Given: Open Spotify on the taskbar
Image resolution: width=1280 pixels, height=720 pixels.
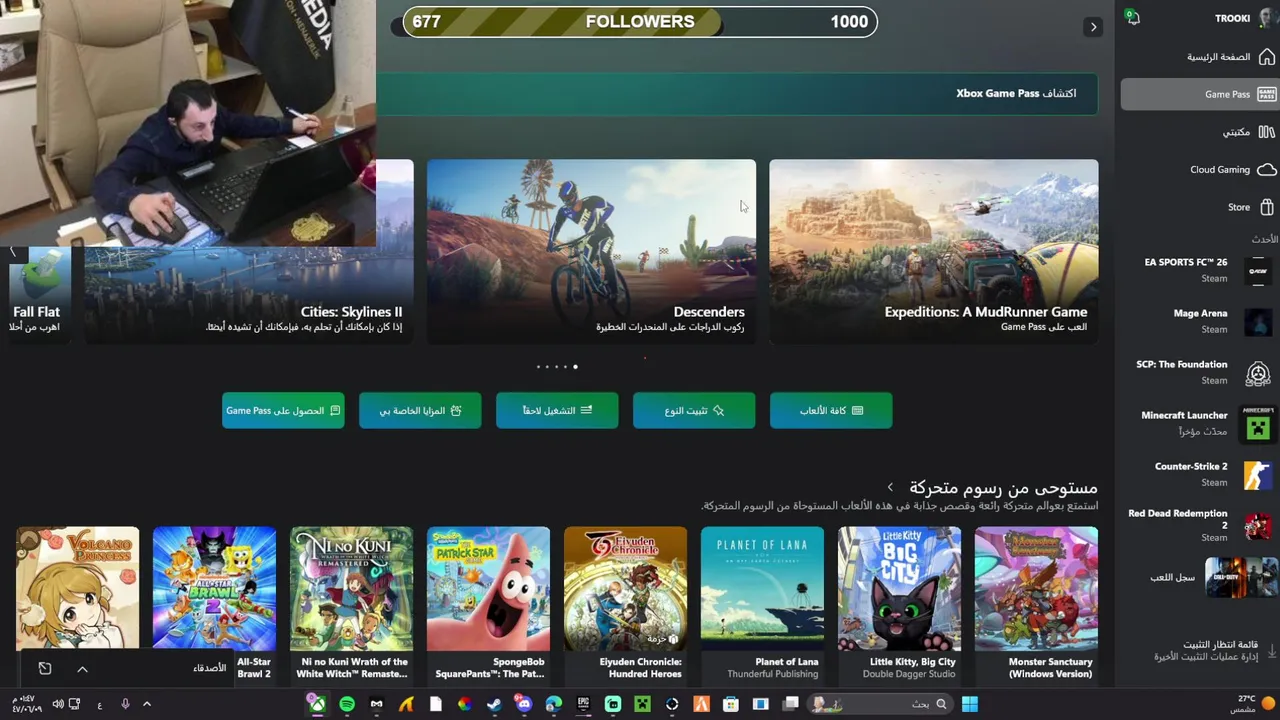Looking at the screenshot, I should pos(347,705).
